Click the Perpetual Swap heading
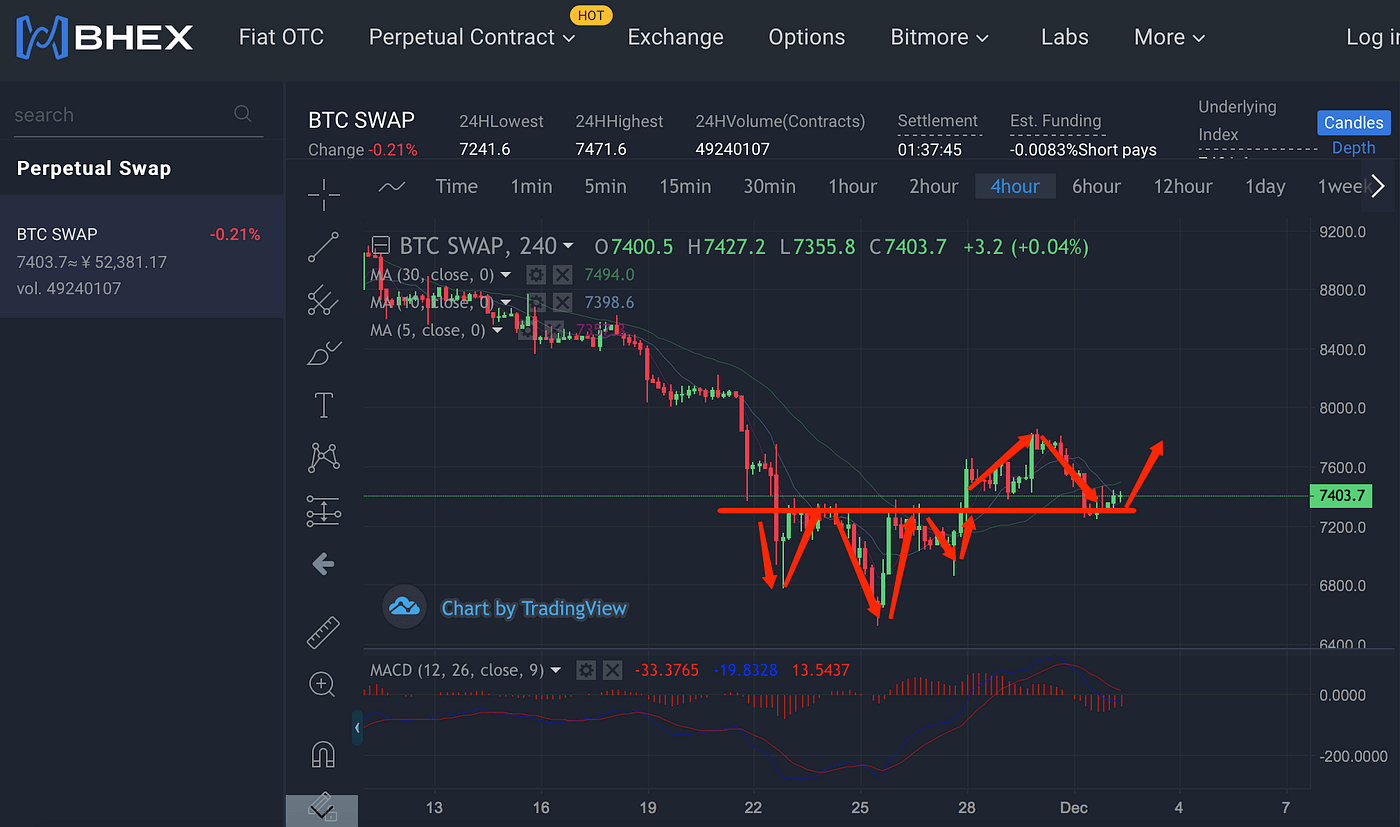Viewport: 1400px width, 827px height. tap(94, 168)
